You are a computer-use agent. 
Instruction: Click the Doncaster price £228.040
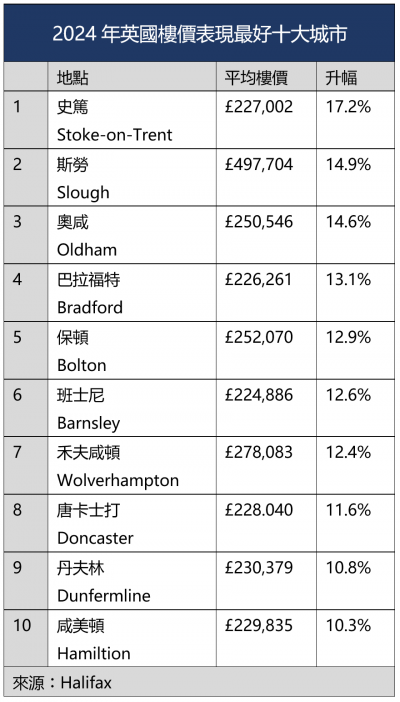coord(259,510)
